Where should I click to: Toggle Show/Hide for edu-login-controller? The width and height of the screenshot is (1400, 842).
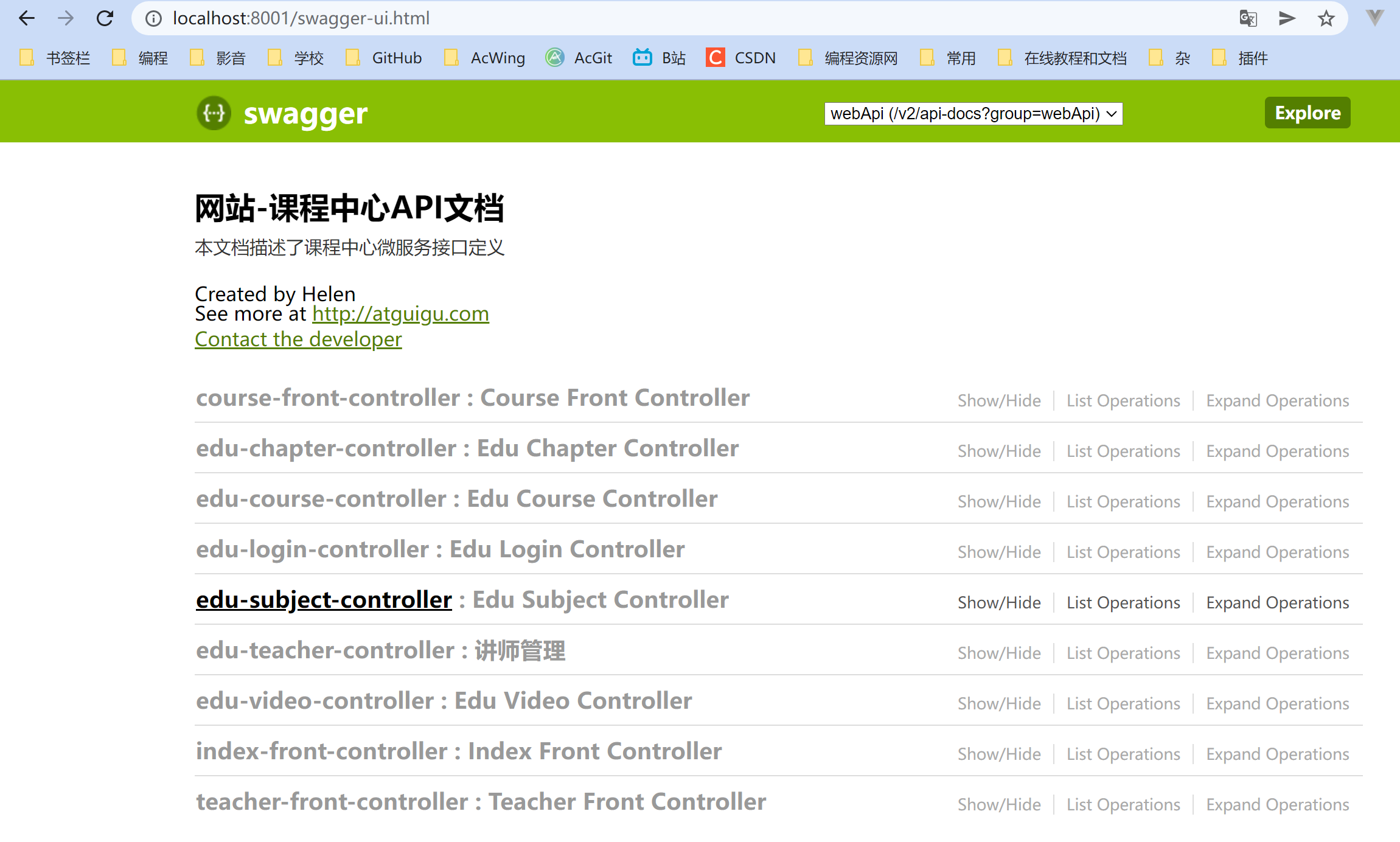[x=999, y=552]
